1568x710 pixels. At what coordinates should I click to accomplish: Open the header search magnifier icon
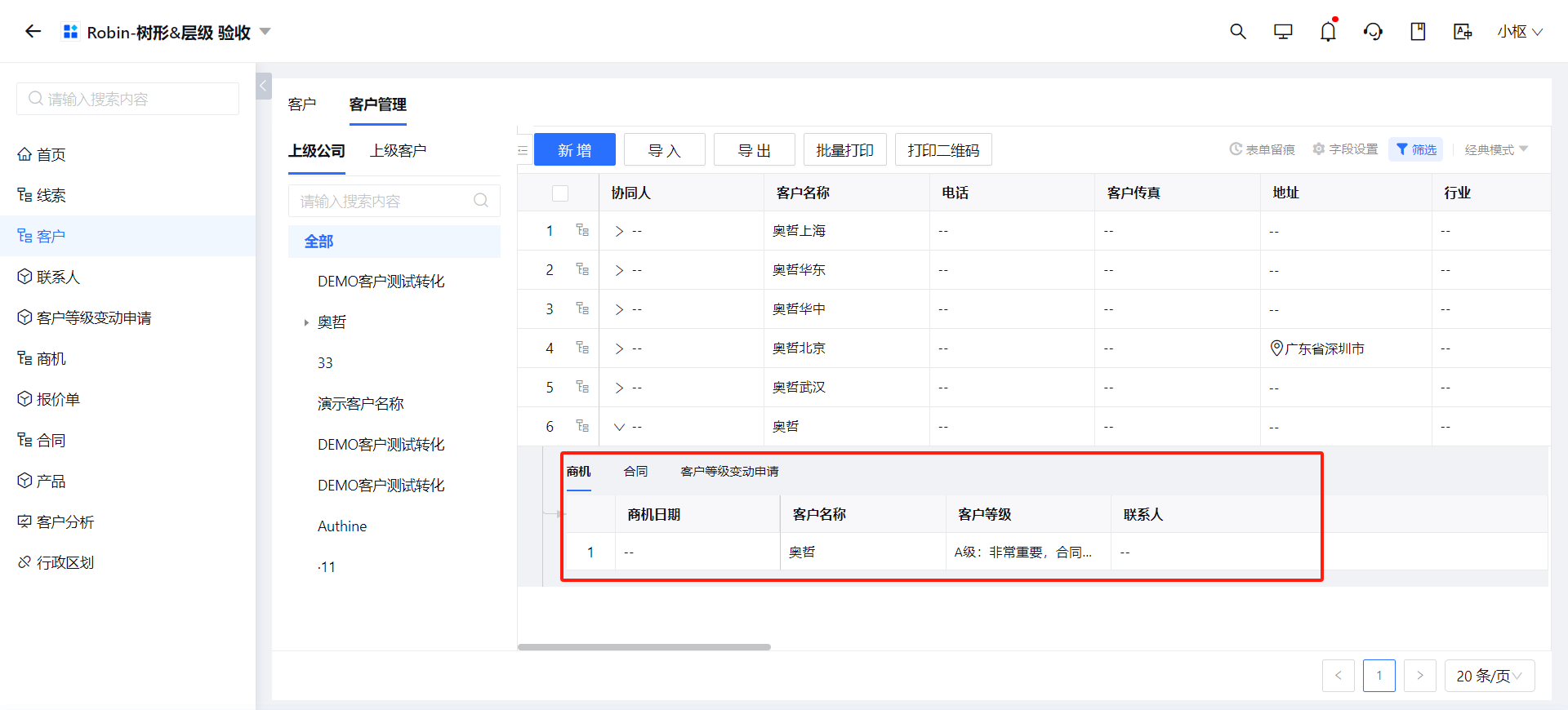[x=1238, y=31]
